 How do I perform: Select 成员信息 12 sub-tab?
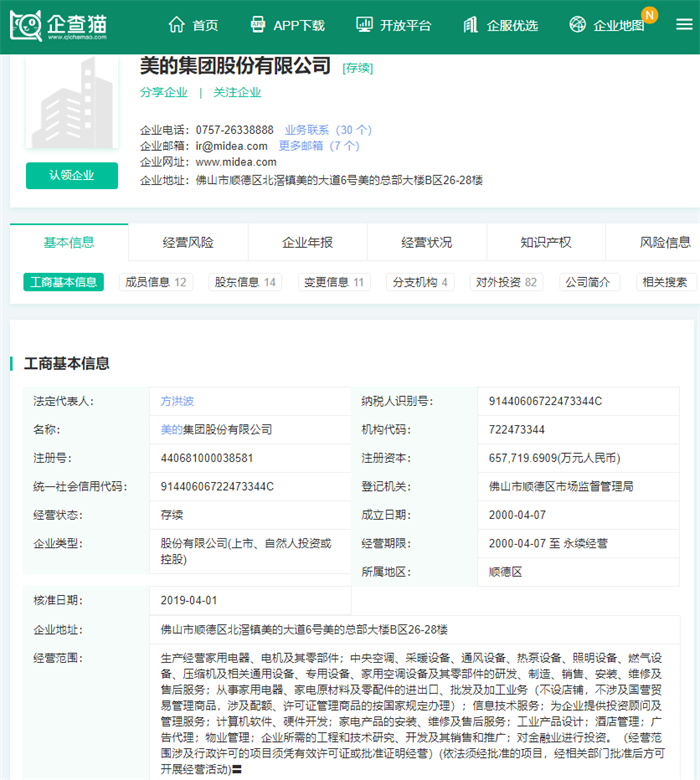(156, 282)
